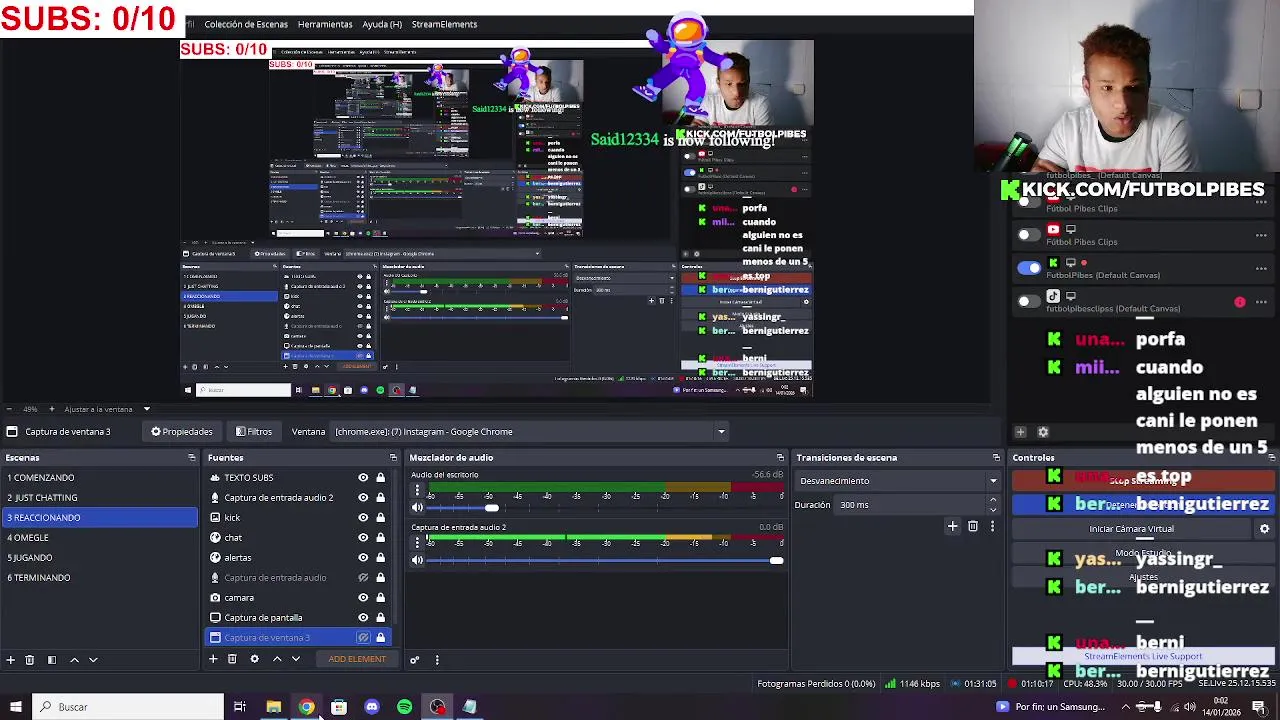Select the Captura de pantalla source row
1280x720 pixels.
(298, 617)
